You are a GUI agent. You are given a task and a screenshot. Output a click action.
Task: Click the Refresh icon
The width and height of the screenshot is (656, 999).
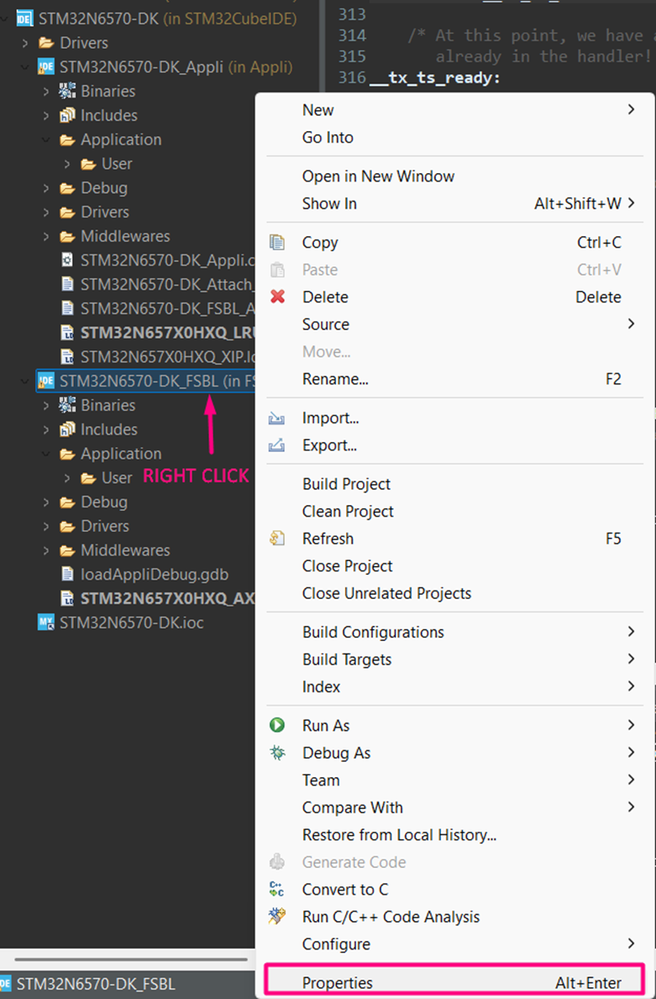pyautogui.click(x=278, y=538)
